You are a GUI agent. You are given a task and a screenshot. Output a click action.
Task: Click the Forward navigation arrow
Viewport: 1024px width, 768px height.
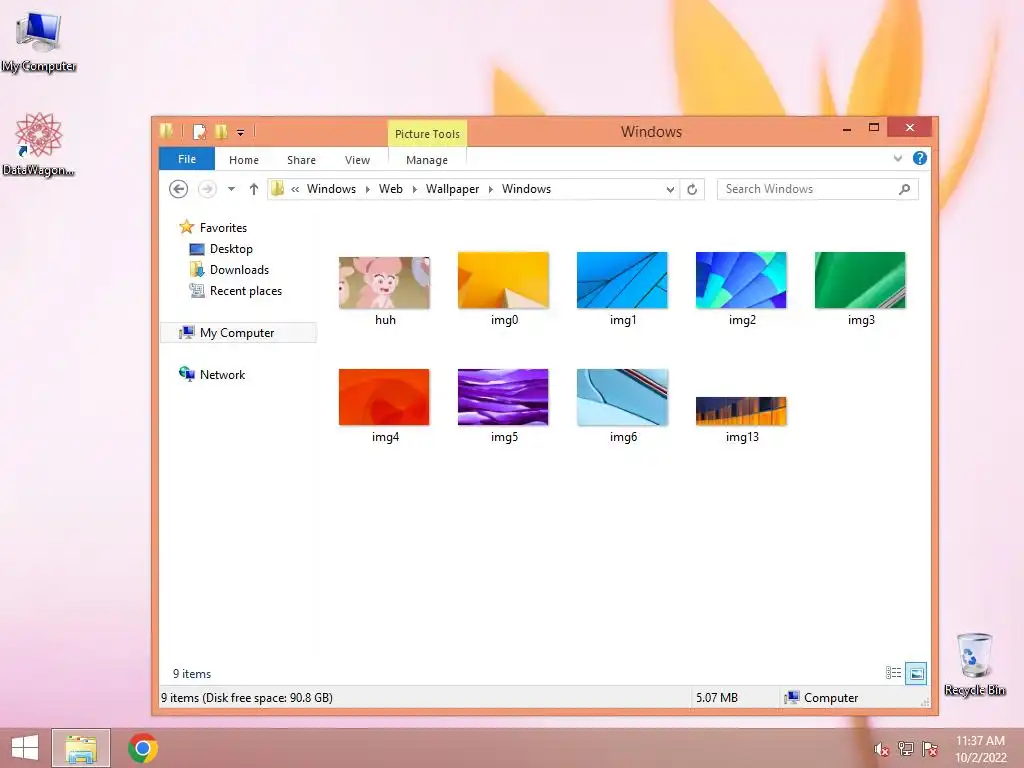[x=207, y=189]
